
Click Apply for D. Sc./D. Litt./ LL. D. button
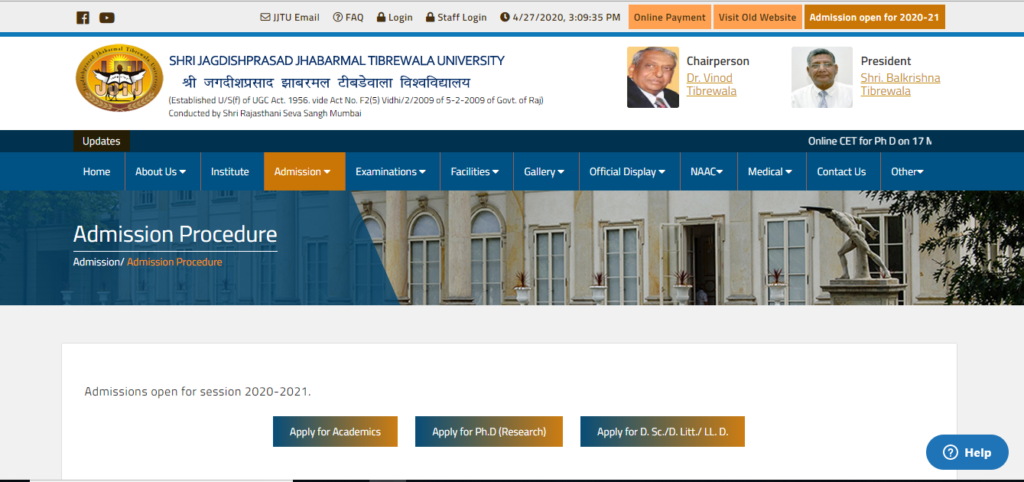click(x=662, y=432)
